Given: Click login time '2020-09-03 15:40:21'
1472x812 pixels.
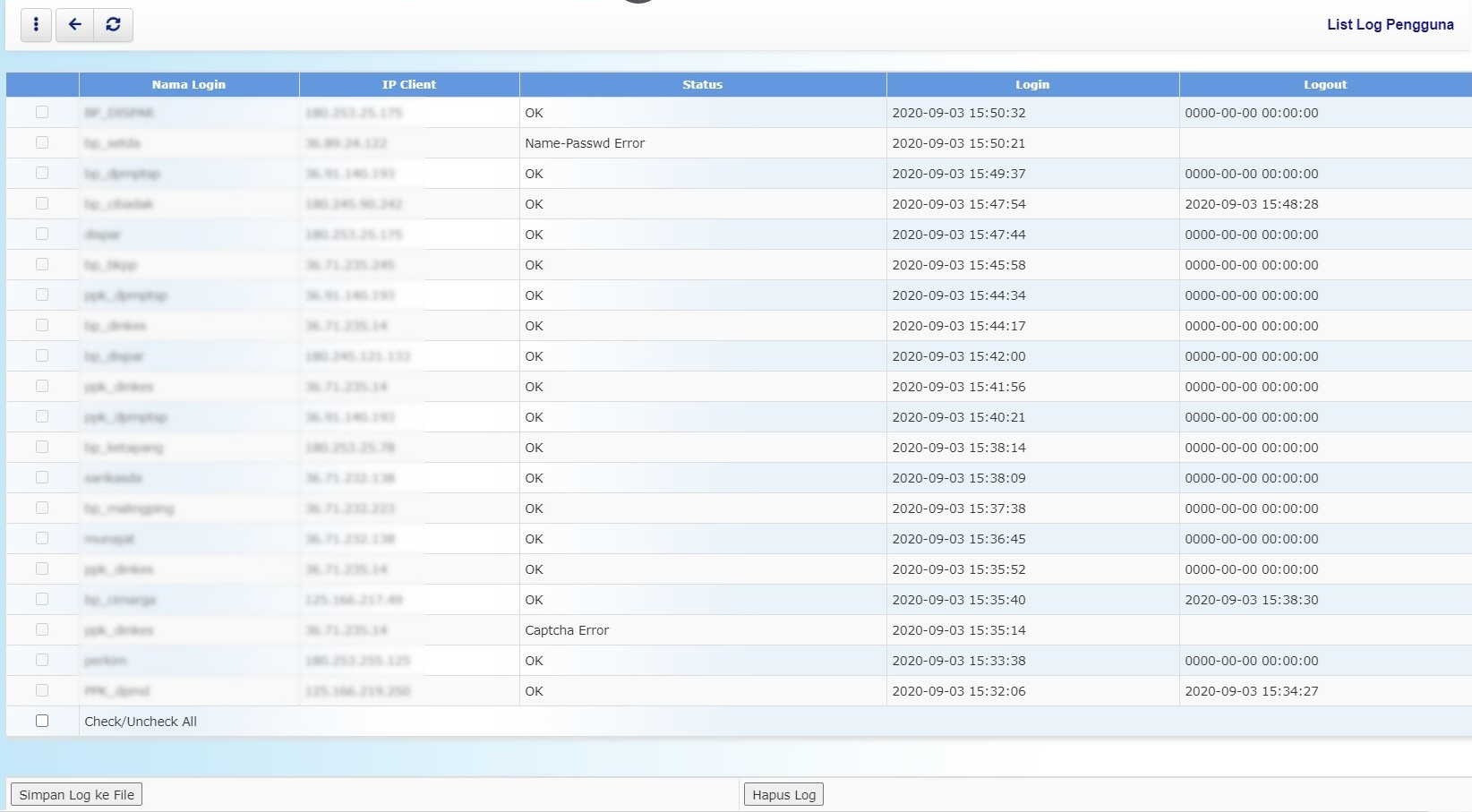Looking at the screenshot, I should 959,417.
